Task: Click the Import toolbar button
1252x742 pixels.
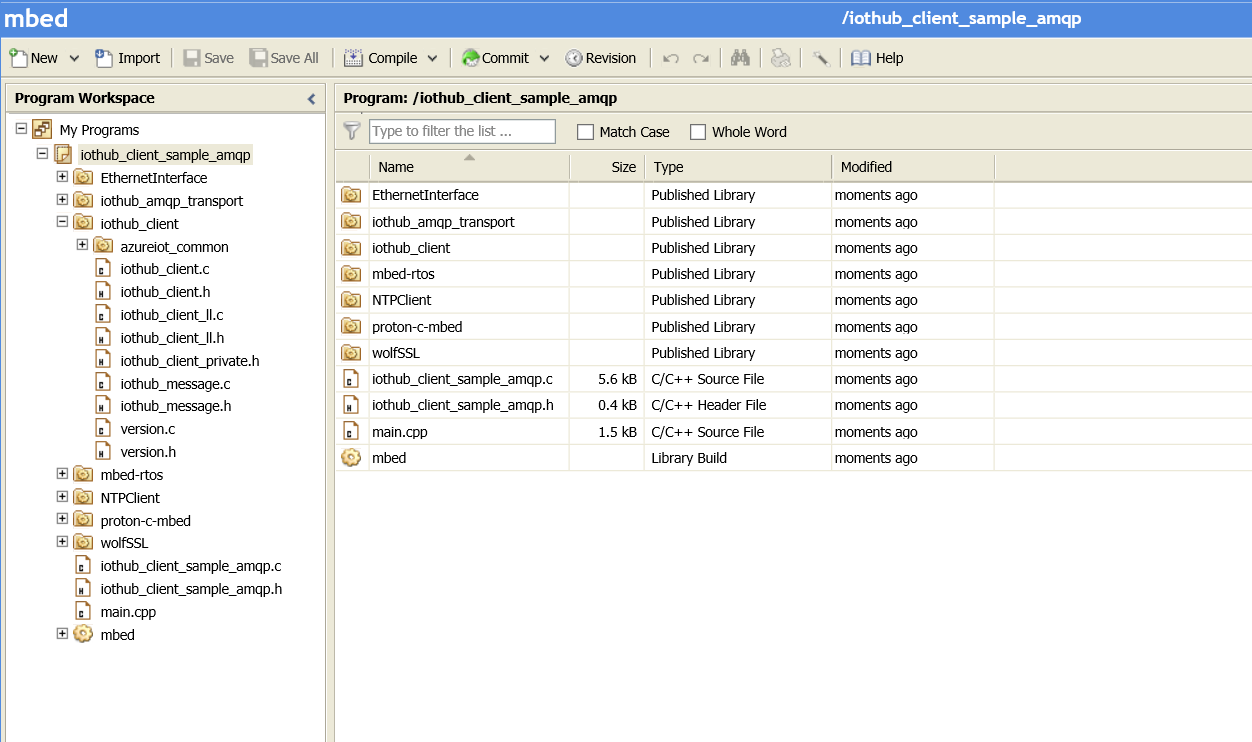Action: 128,58
